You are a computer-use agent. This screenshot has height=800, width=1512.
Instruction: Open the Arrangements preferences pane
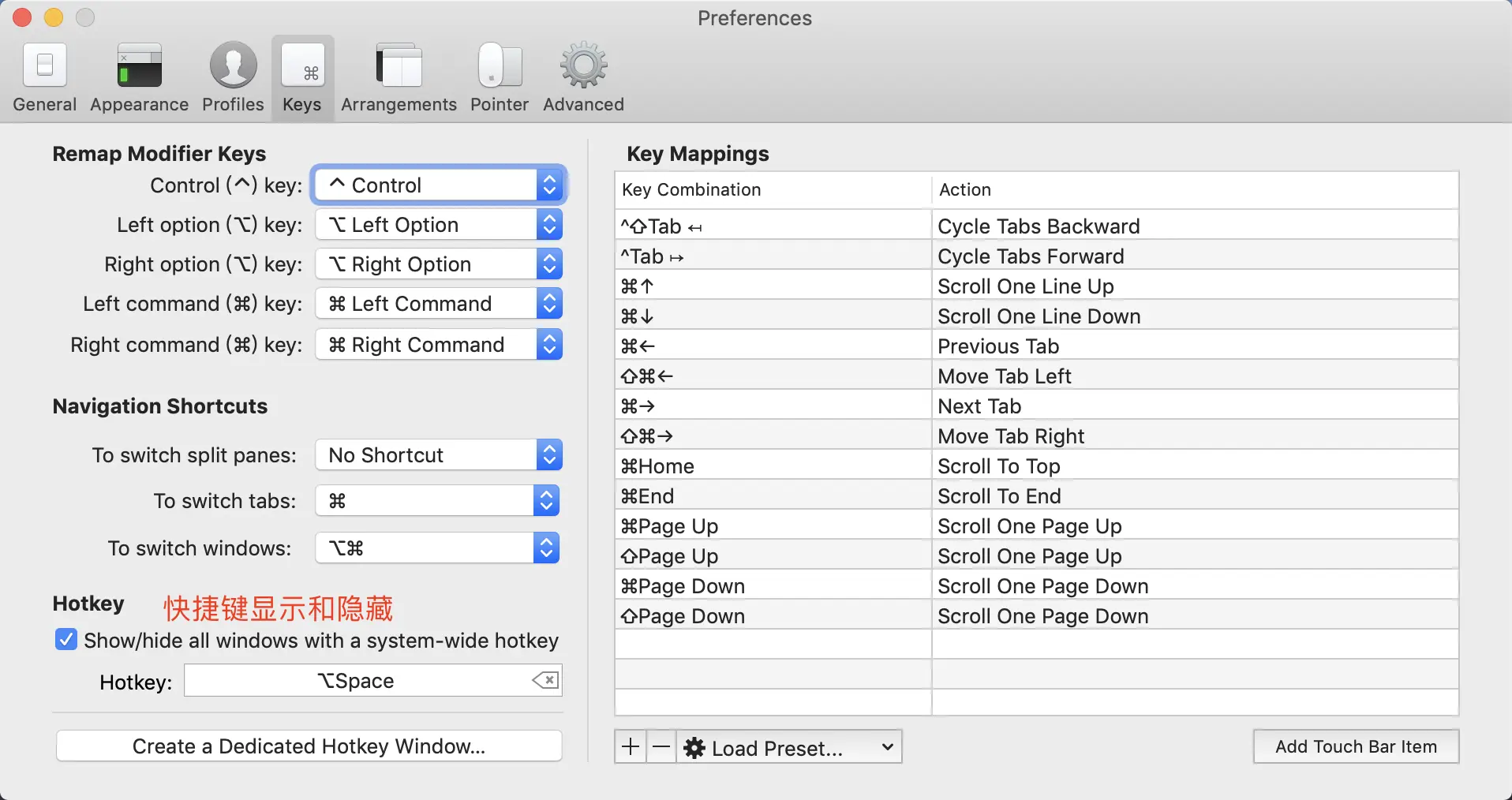[x=399, y=77]
